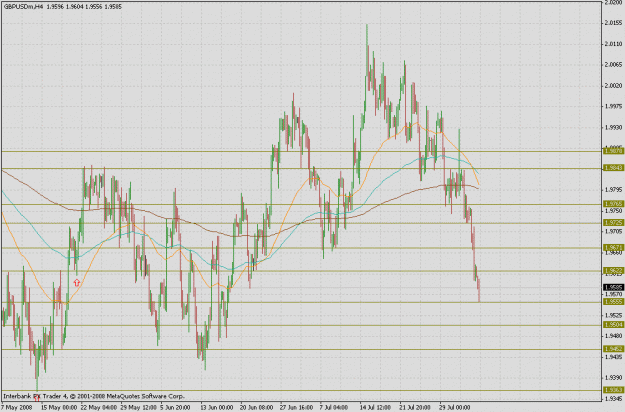This screenshot has height=412, width=625.
Task: Click the 1.9750 price axis label
Action: coord(613,211)
